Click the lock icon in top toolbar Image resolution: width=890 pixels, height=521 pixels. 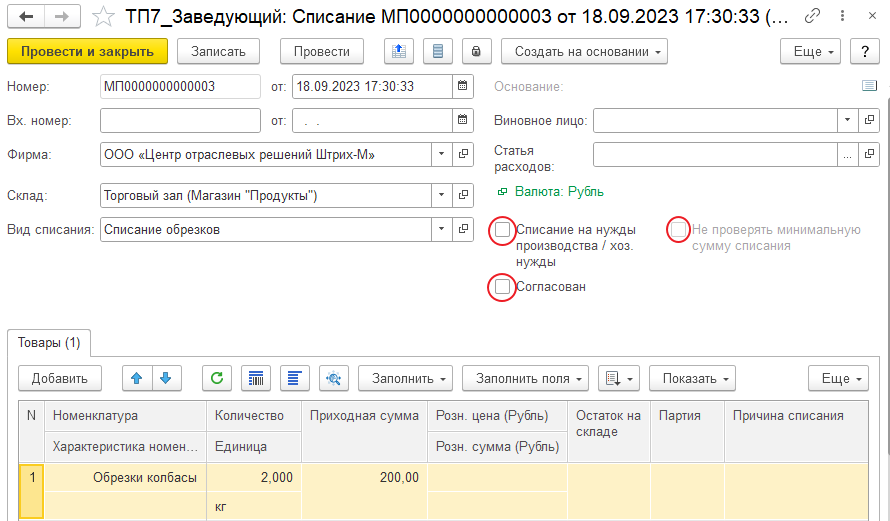pos(476,51)
